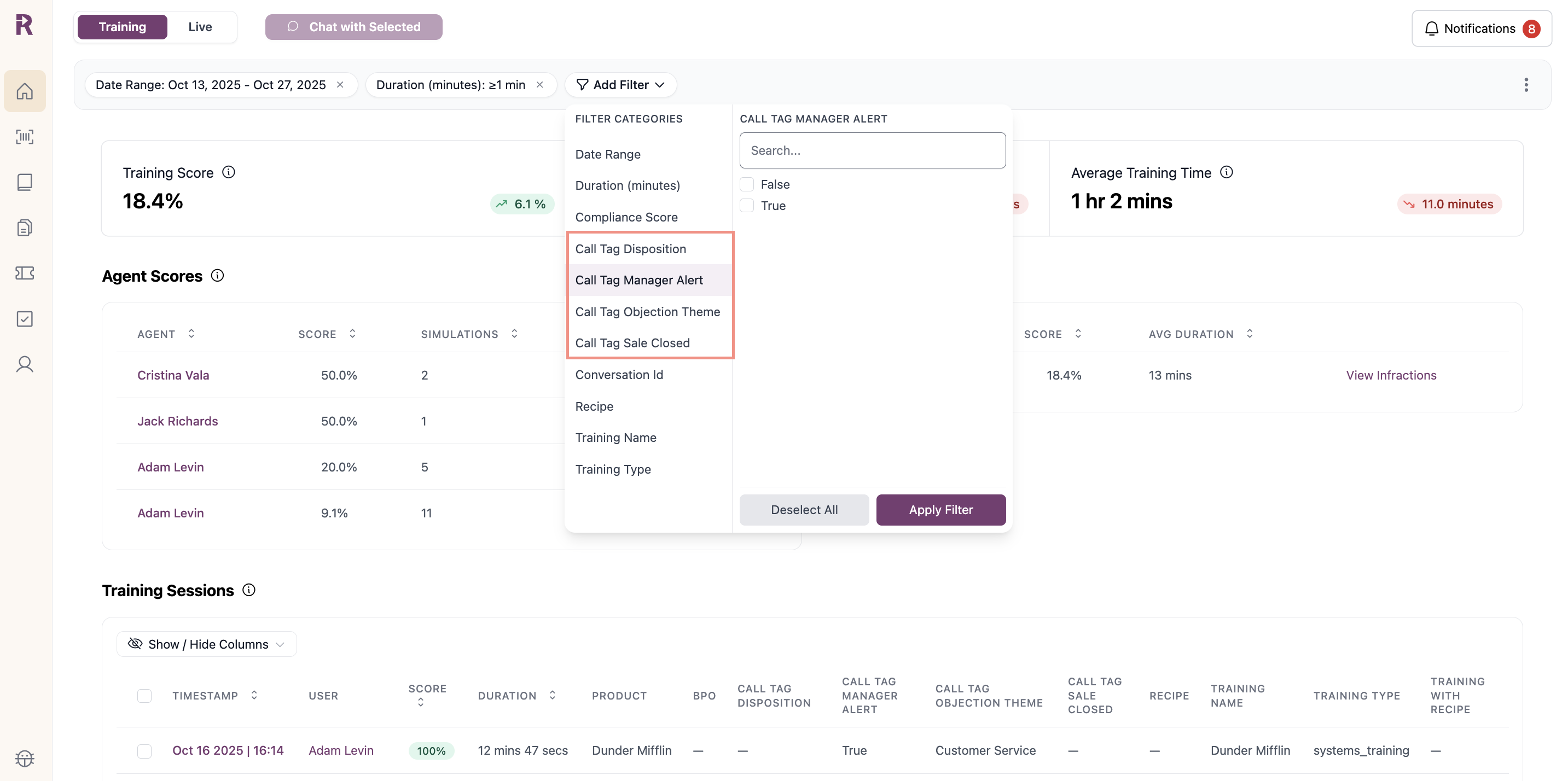Check the False option under Call Tag Manager Alert
This screenshot has width=1568, height=781.
pos(746,184)
